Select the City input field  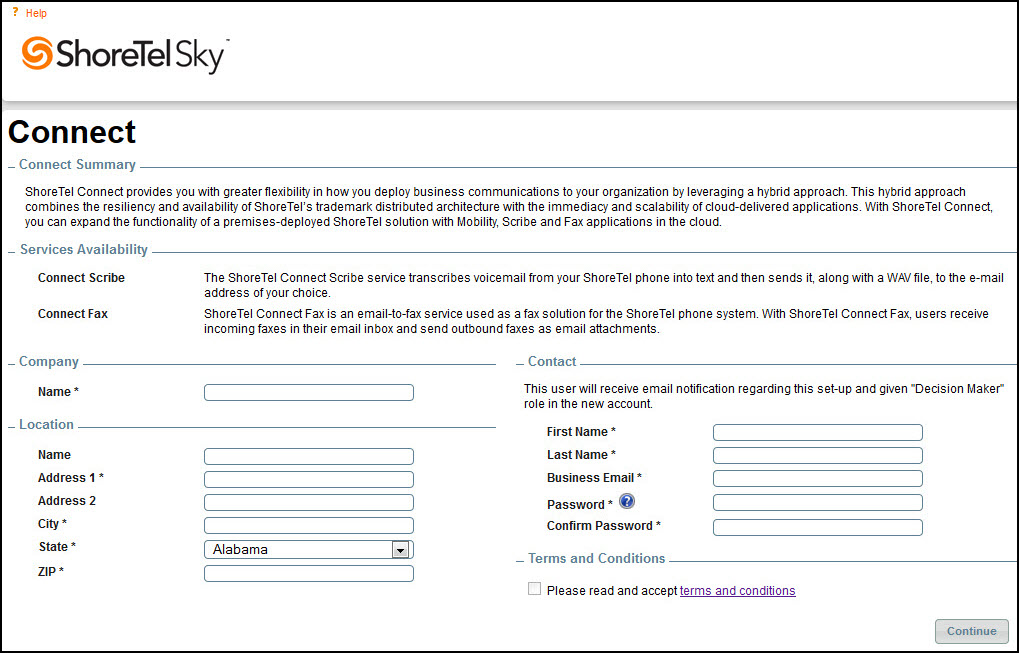point(309,526)
